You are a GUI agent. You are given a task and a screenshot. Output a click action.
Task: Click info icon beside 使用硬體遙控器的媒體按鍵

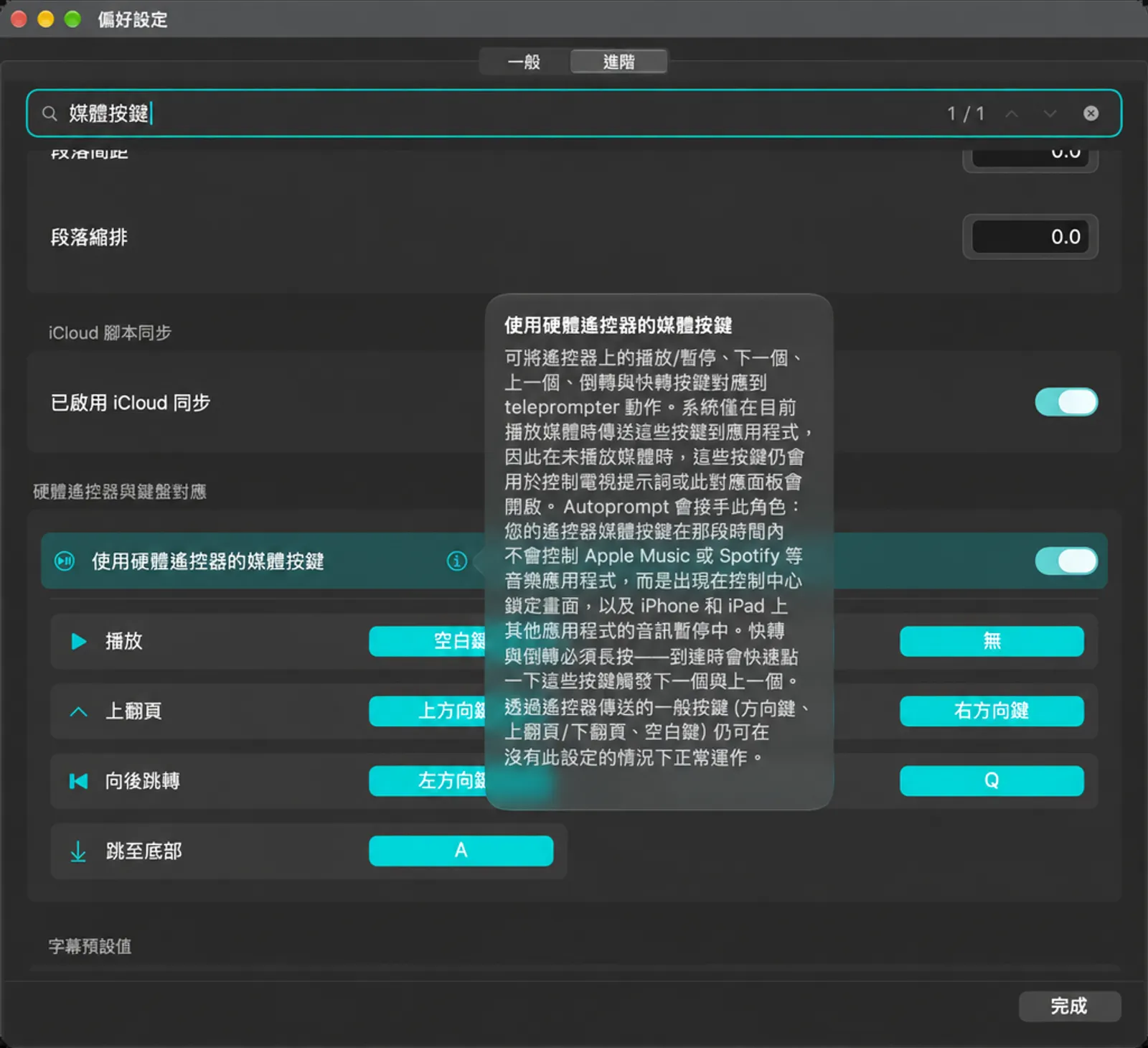click(457, 561)
